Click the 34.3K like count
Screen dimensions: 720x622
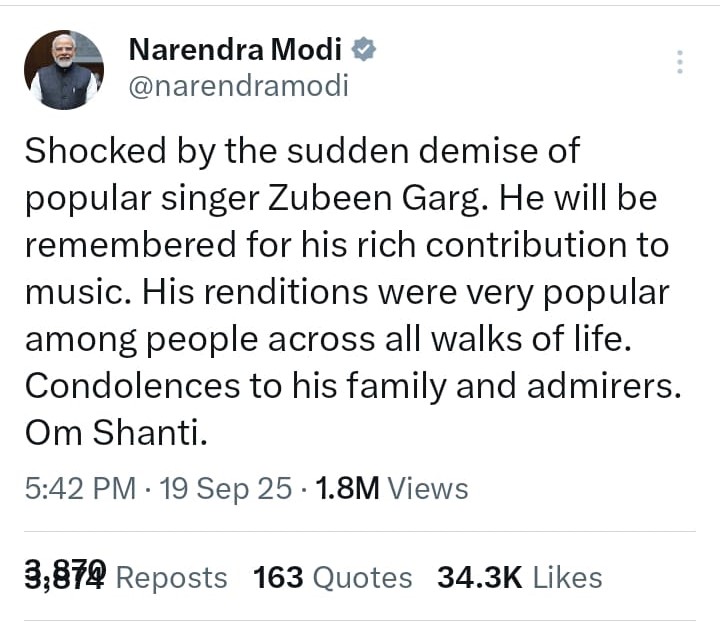click(480, 577)
